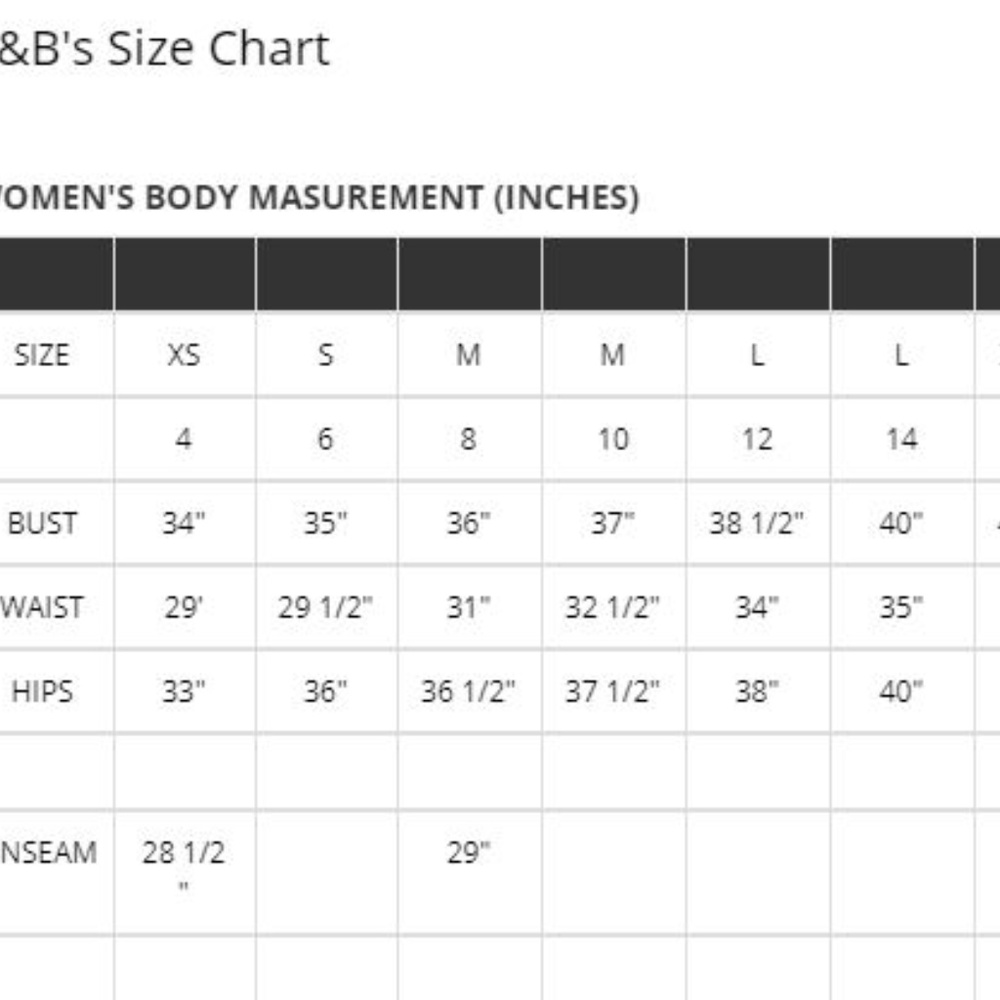Viewport: 1000px width, 1000px height.
Task: Click the WAIST row label
Action: [42, 607]
